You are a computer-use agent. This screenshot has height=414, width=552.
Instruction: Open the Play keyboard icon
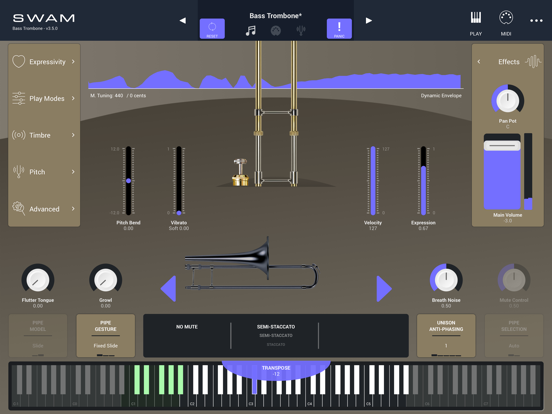pyautogui.click(x=476, y=18)
